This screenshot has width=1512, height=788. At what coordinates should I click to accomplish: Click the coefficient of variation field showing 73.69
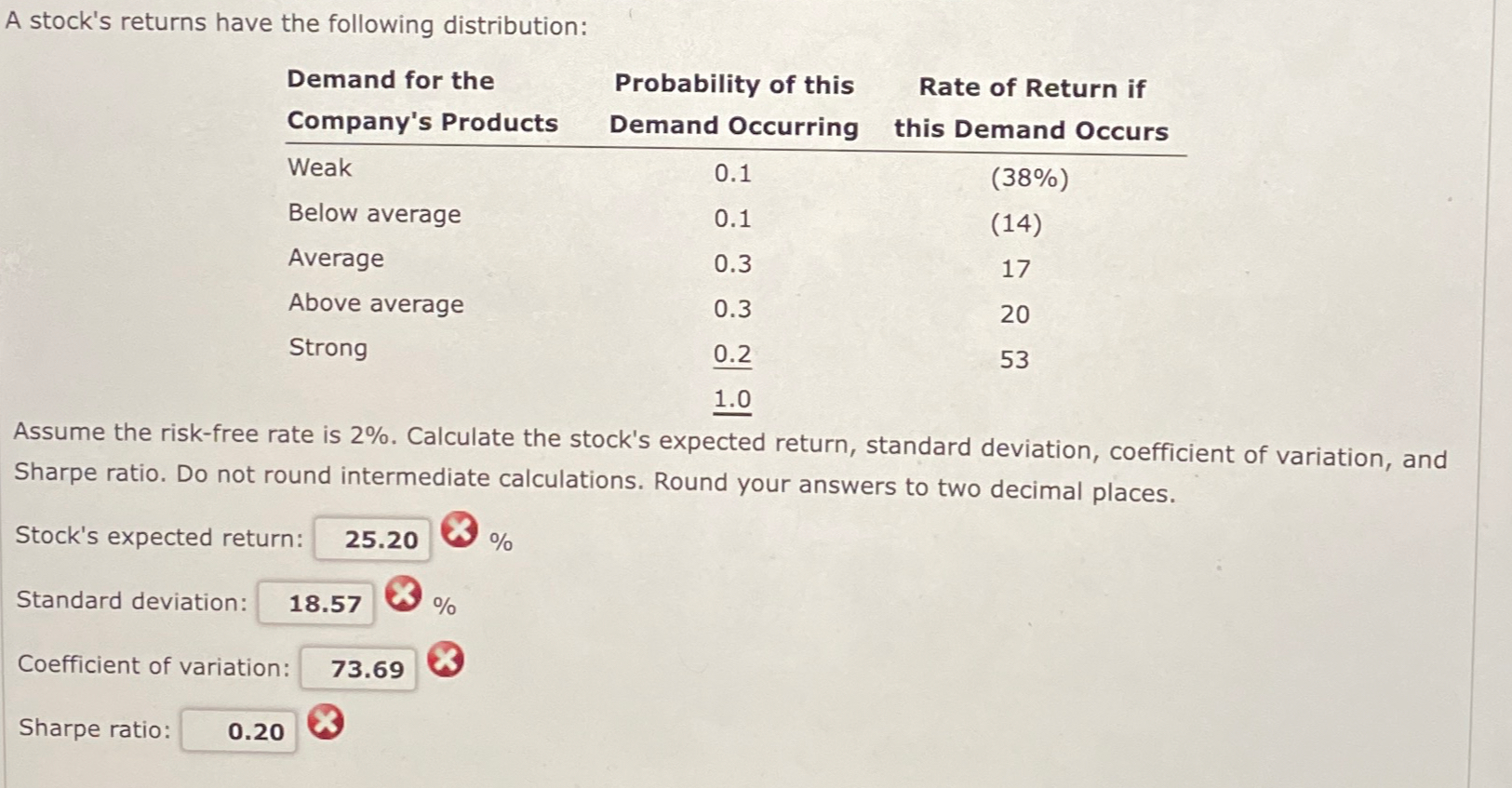[x=357, y=668]
